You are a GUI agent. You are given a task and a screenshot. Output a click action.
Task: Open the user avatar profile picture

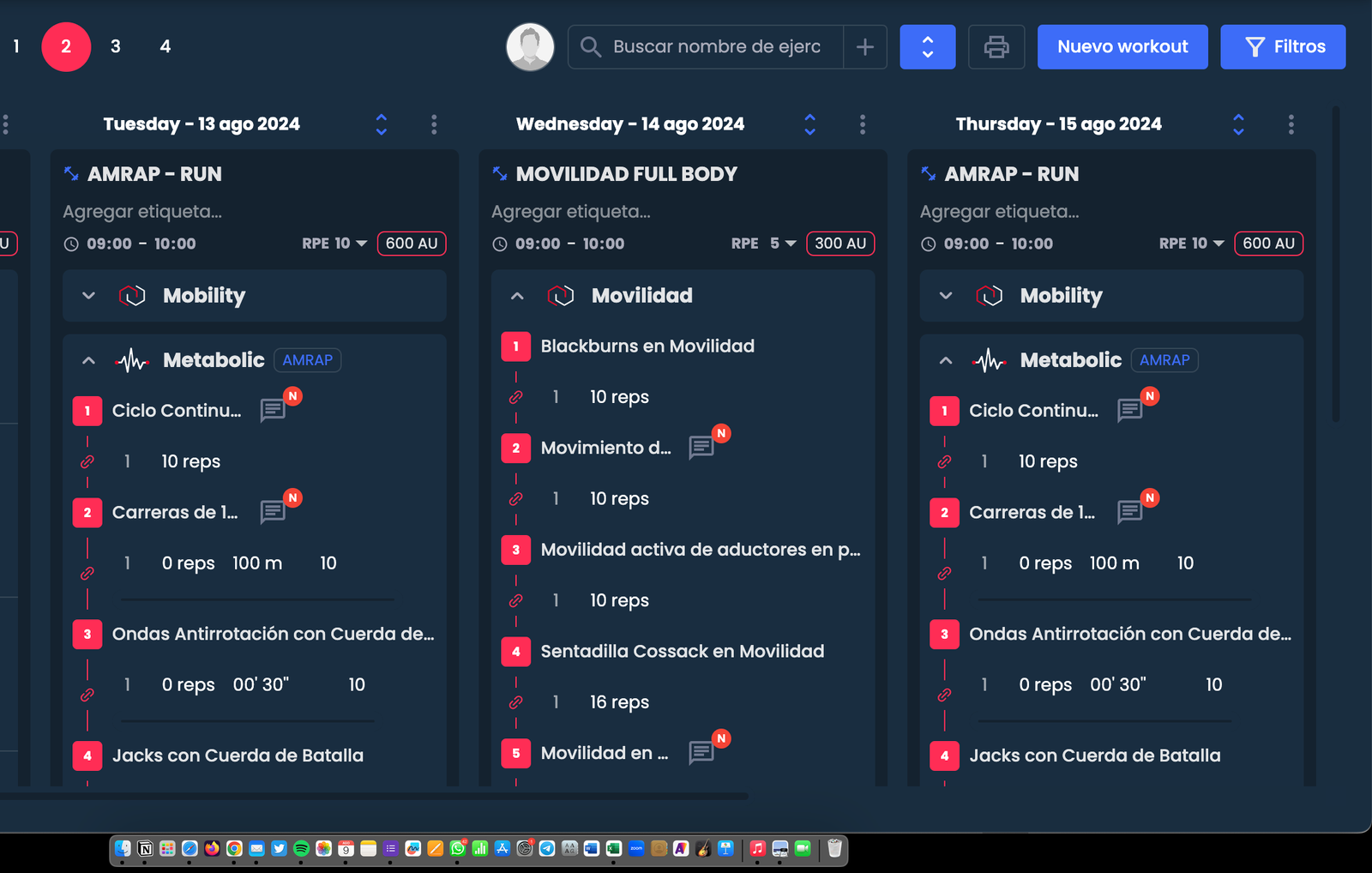click(x=530, y=46)
